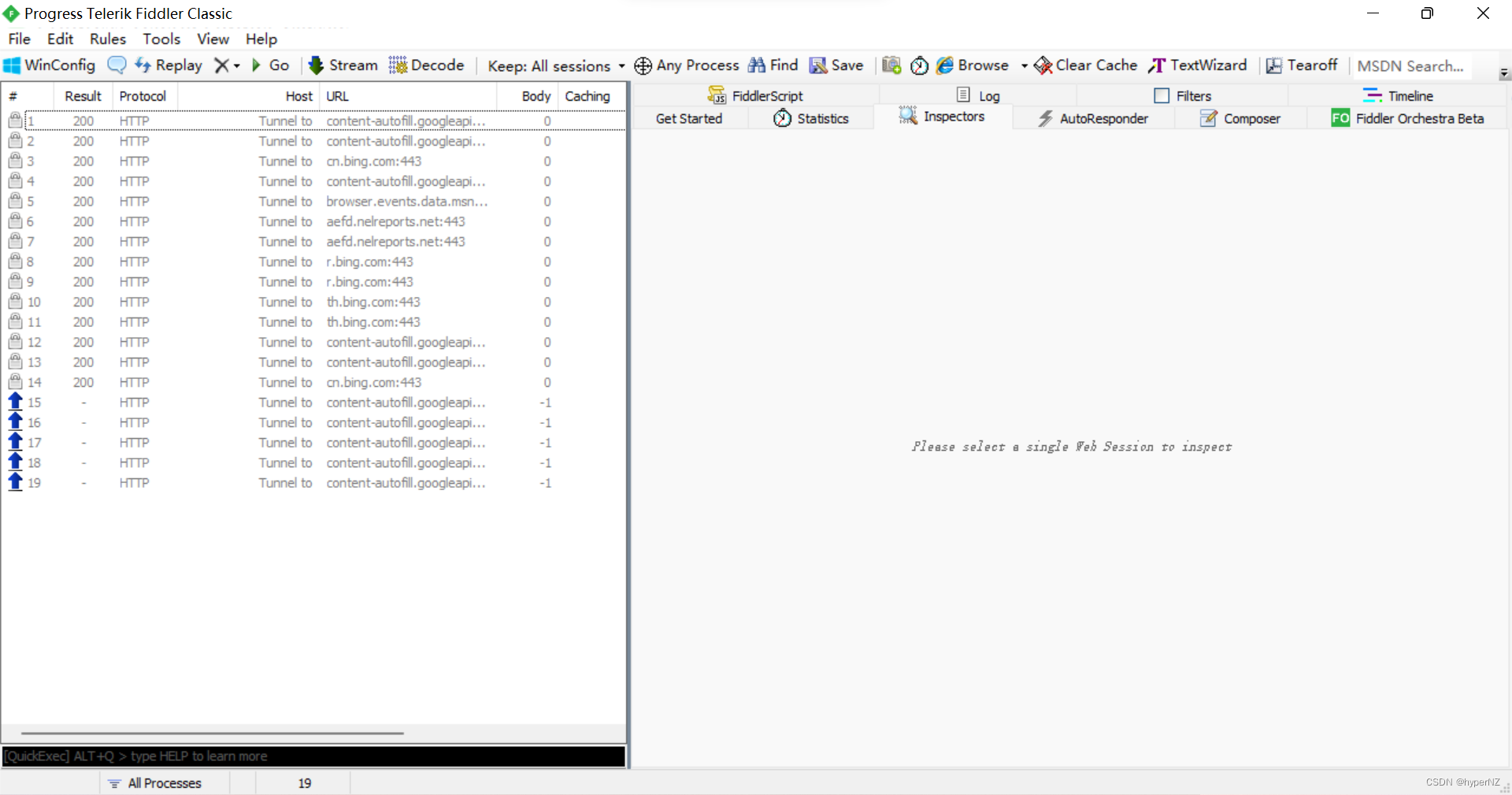The width and height of the screenshot is (1512, 795).
Task: Expand the toolbar overflow arrow
Action: (1504, 73)
